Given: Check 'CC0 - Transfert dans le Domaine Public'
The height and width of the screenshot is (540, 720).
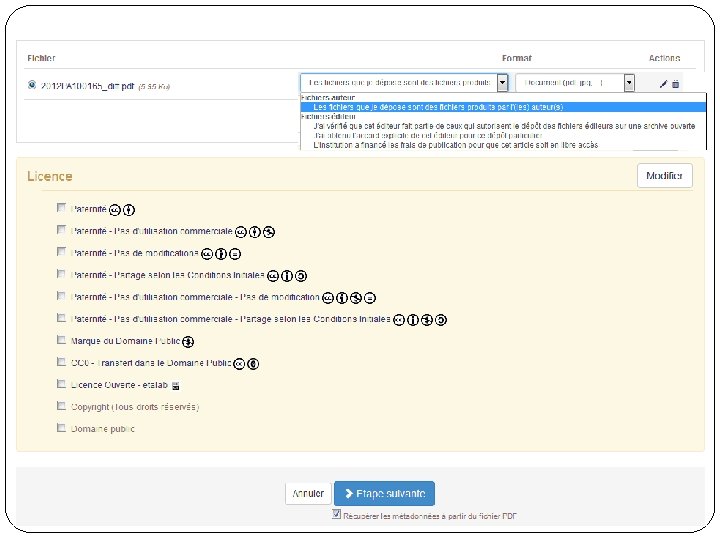Looking at the screenshot, I should (61, 361).
